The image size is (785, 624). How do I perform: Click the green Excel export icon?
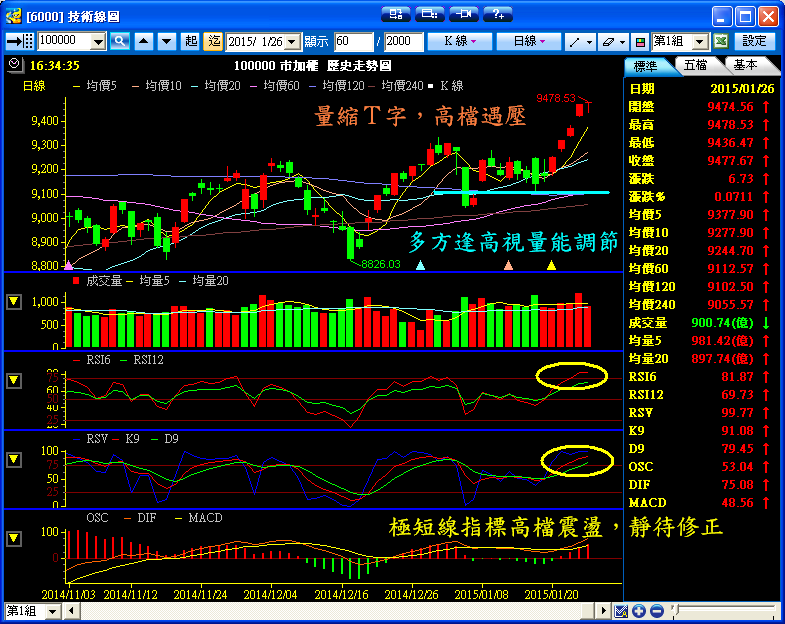720,41
